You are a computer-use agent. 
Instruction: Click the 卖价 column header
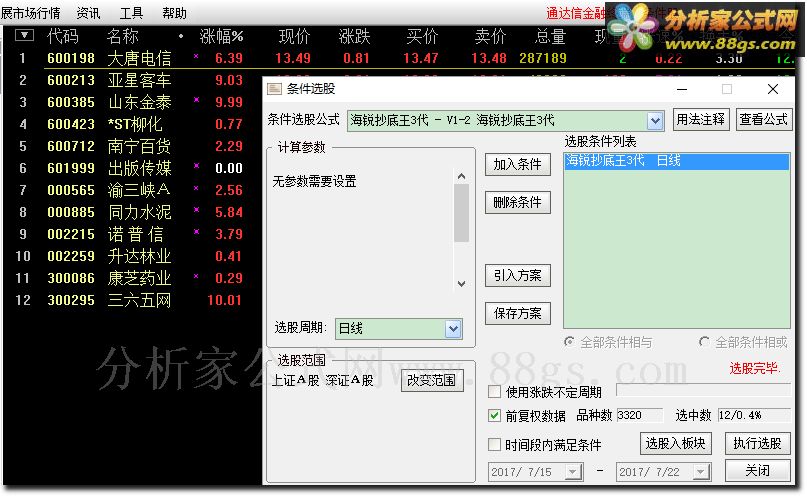click(490, 36)
